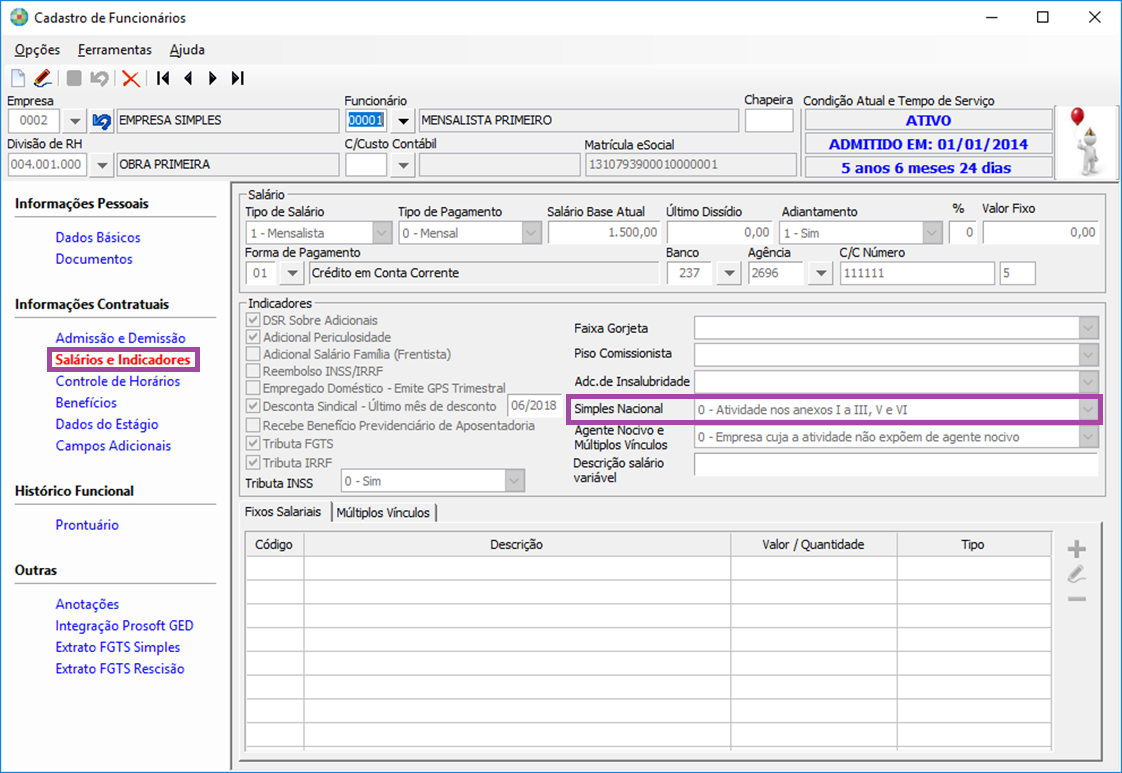Open the Simples Nacional dropdown
1122x773 pixels.
(1087, 409)
